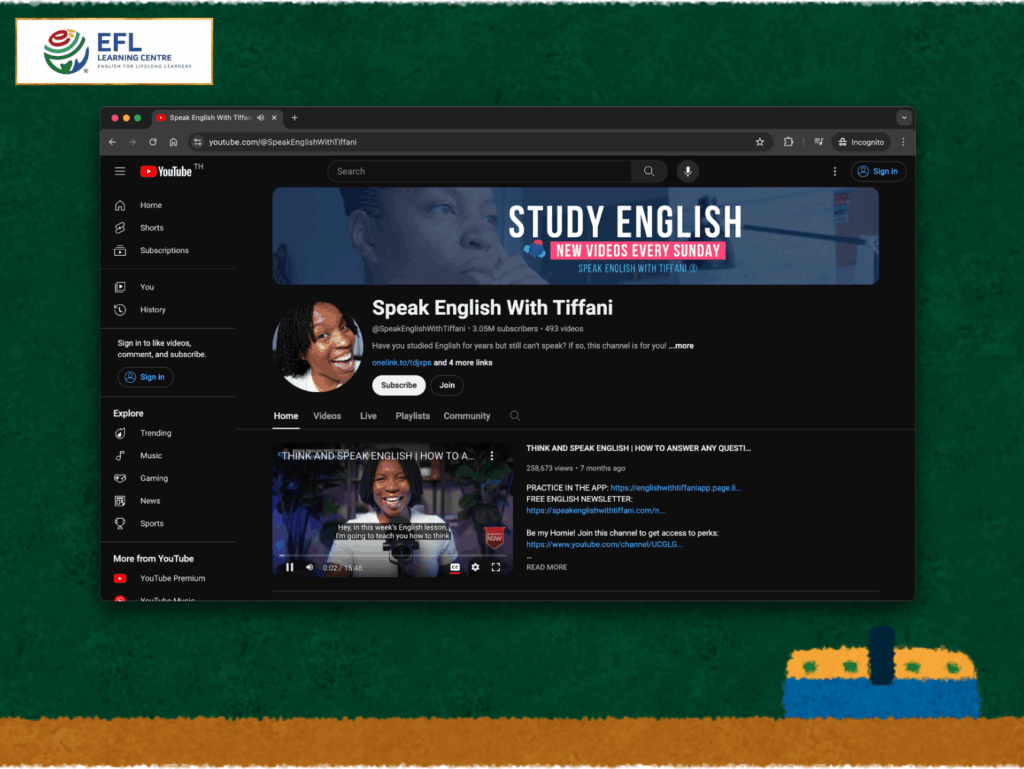Viewport: 1024px width, 769px height.
Task: Mute the tab via speaker icon
Action: (x=261, y=118)
